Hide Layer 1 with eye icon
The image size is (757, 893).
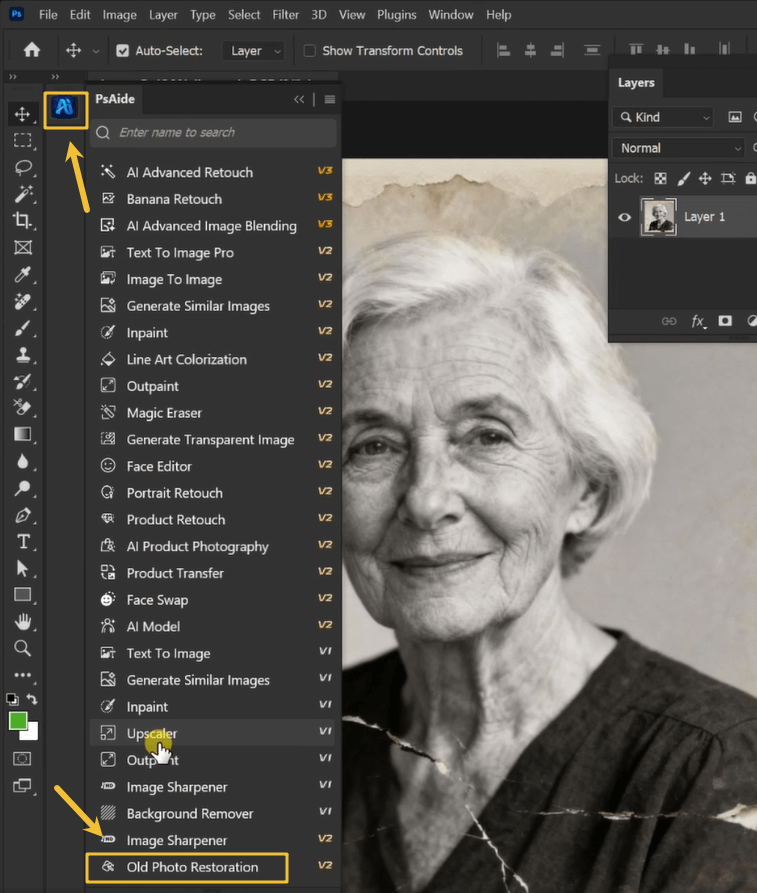tap(624, 217)
